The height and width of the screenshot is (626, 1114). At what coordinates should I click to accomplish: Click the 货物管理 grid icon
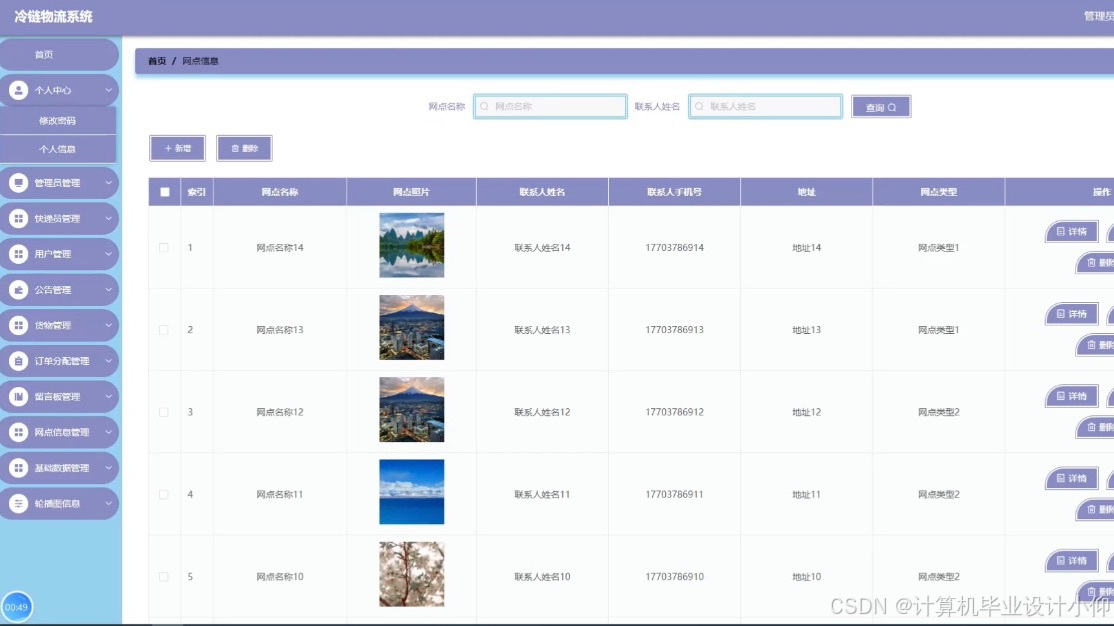point(18,325)
